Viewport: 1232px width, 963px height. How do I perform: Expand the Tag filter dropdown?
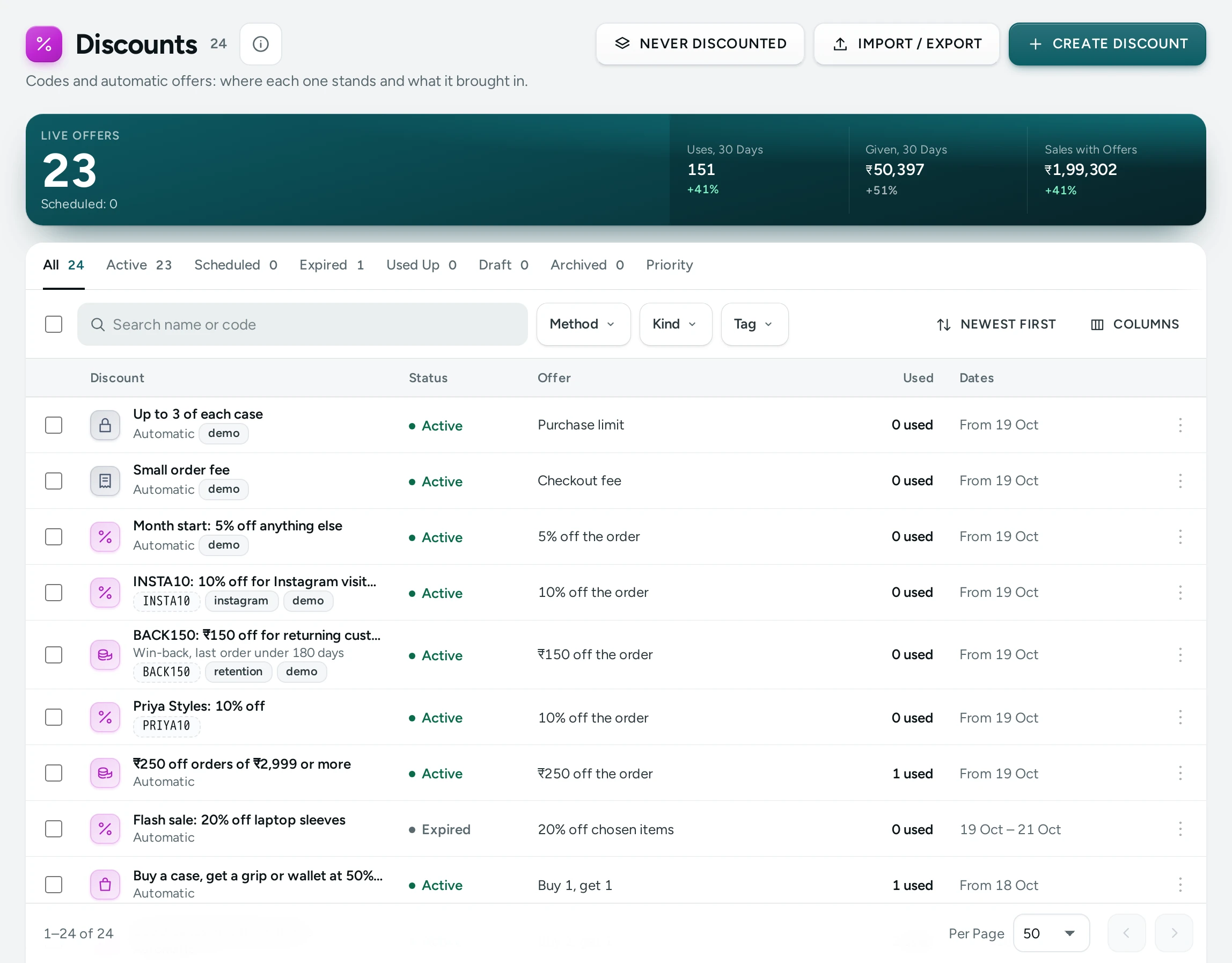[754, 324]
